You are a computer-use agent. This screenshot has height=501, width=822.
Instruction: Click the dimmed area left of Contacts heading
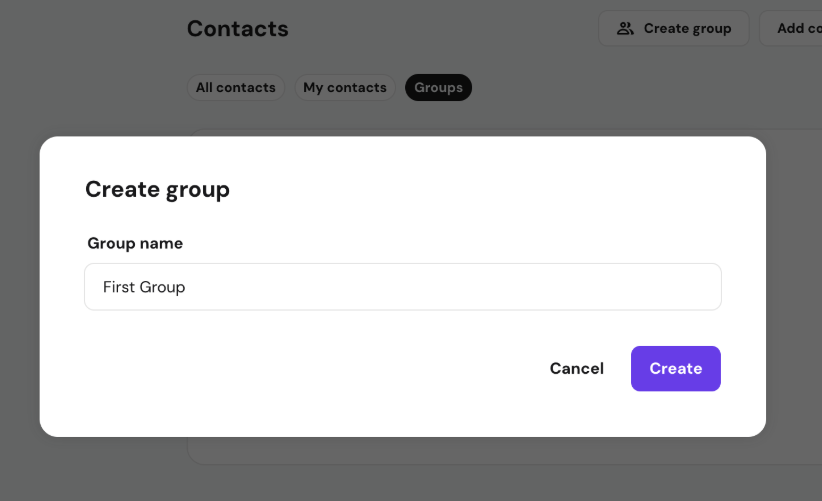click(90, 29)
